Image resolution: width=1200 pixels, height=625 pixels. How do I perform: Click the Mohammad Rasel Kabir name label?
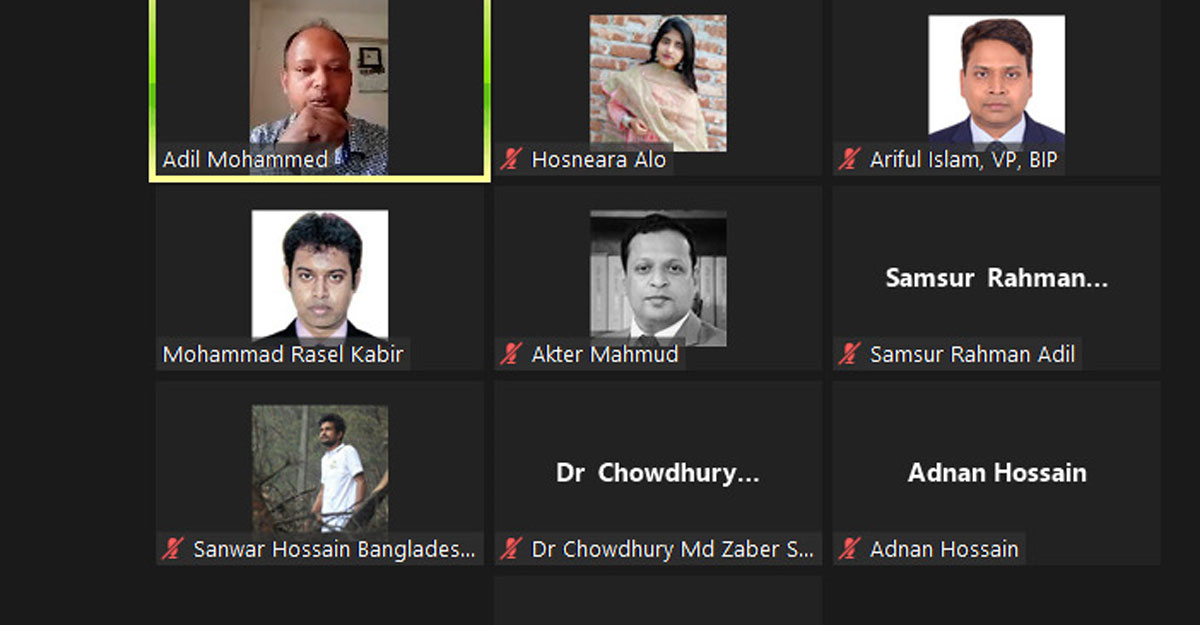click(283, 354)
